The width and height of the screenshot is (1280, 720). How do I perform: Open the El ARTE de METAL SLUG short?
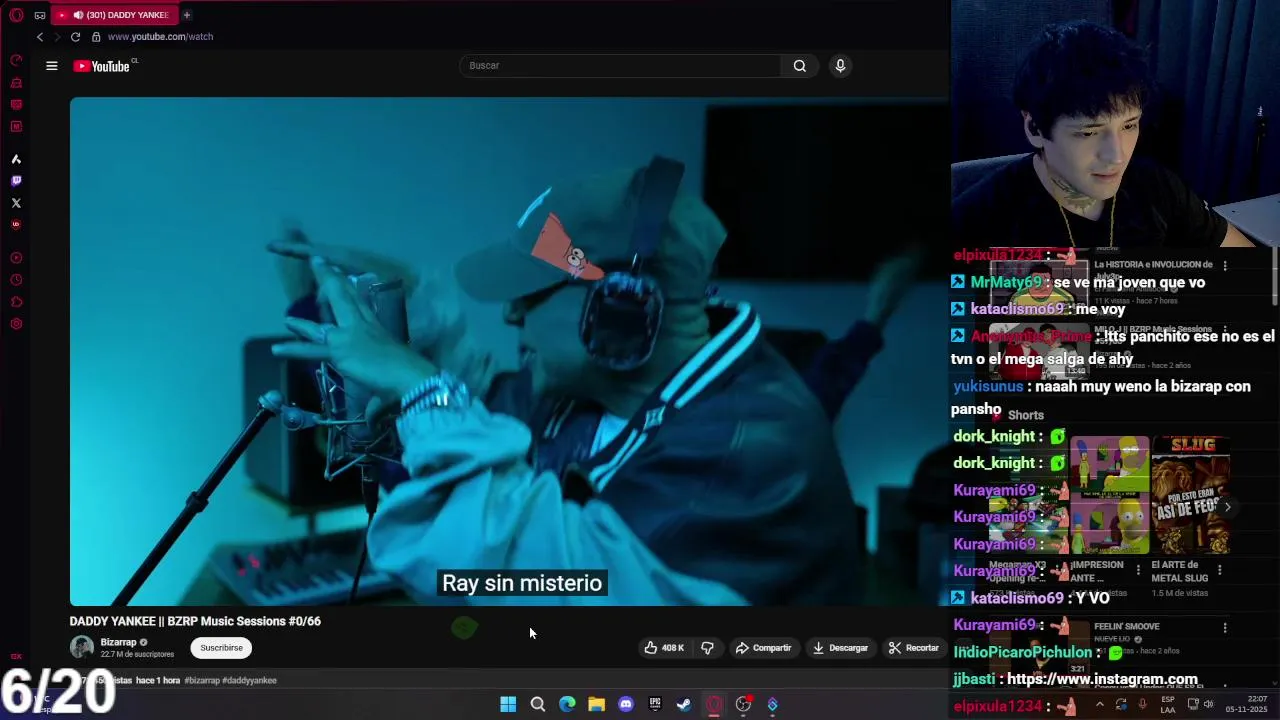[1190, 495]
